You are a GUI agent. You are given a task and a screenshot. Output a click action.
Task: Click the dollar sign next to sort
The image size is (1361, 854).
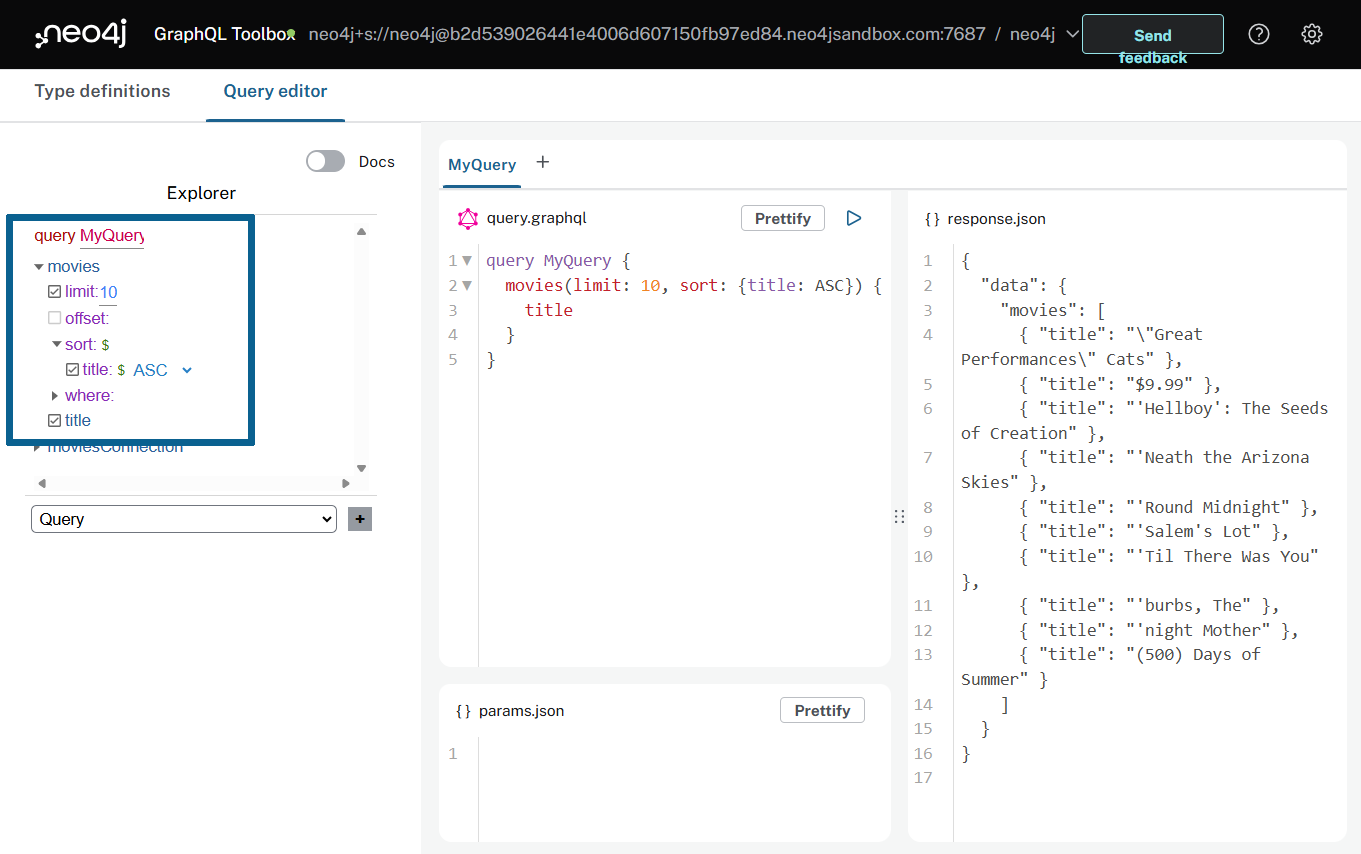coord(105,345)
